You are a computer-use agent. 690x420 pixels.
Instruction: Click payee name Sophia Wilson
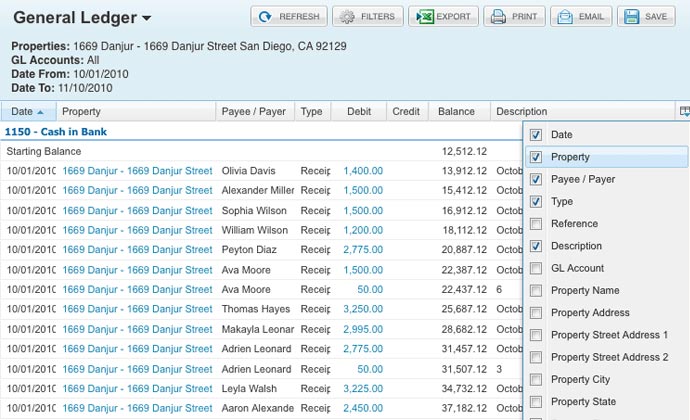point(254,210)
